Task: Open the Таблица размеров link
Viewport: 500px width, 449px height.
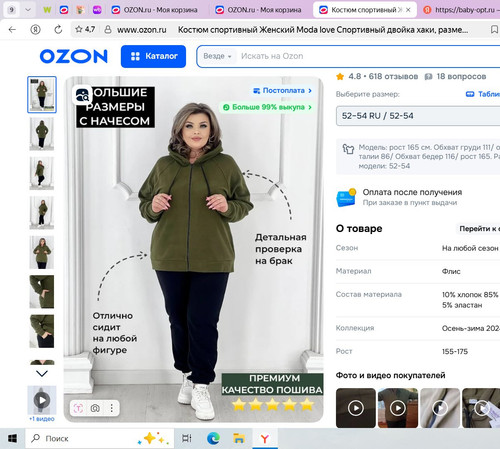Action: point(483,94)
